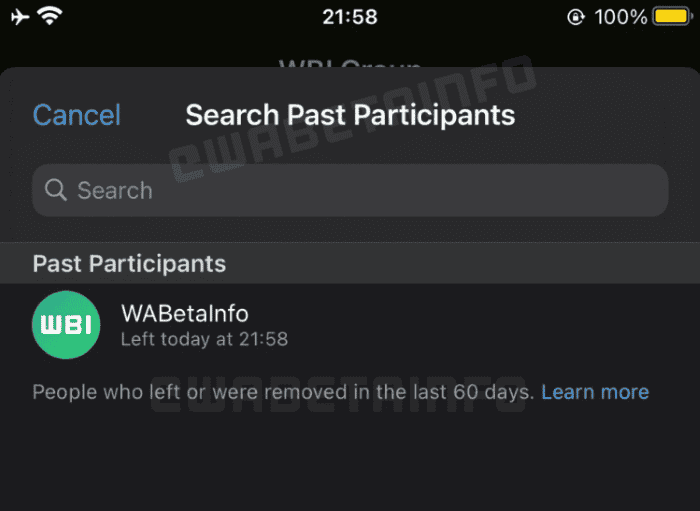Click the magnifying glass search icon
700x511 pixels.
(56, 190)
